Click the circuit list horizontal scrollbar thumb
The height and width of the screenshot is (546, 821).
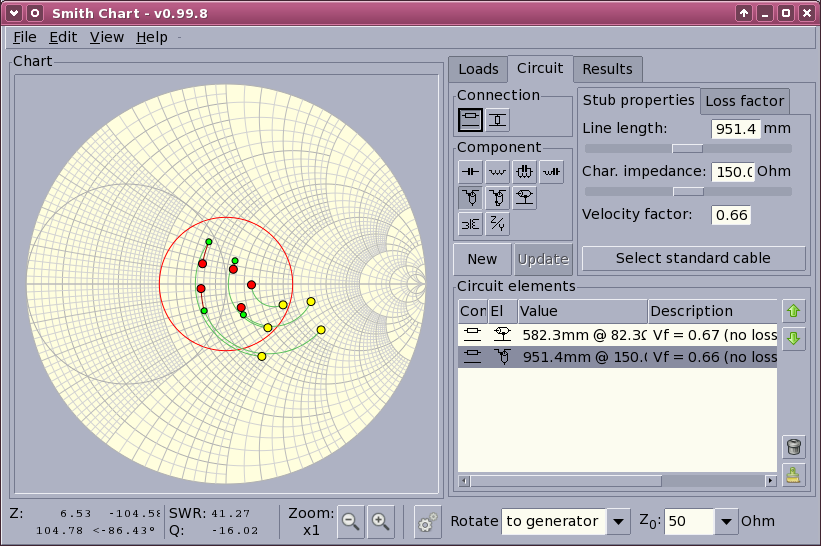565,481
